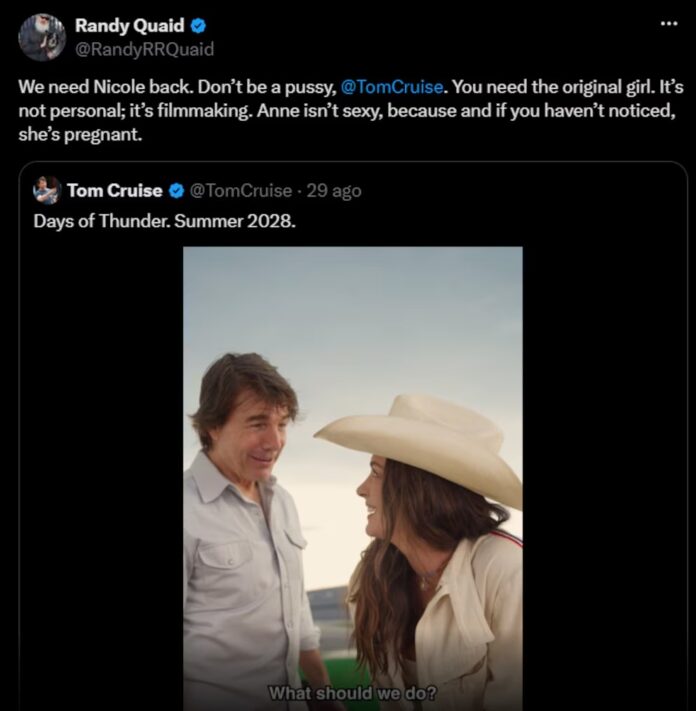
Task: Click the small Tom Cruise profile avatar
Action: coord(47,190)
